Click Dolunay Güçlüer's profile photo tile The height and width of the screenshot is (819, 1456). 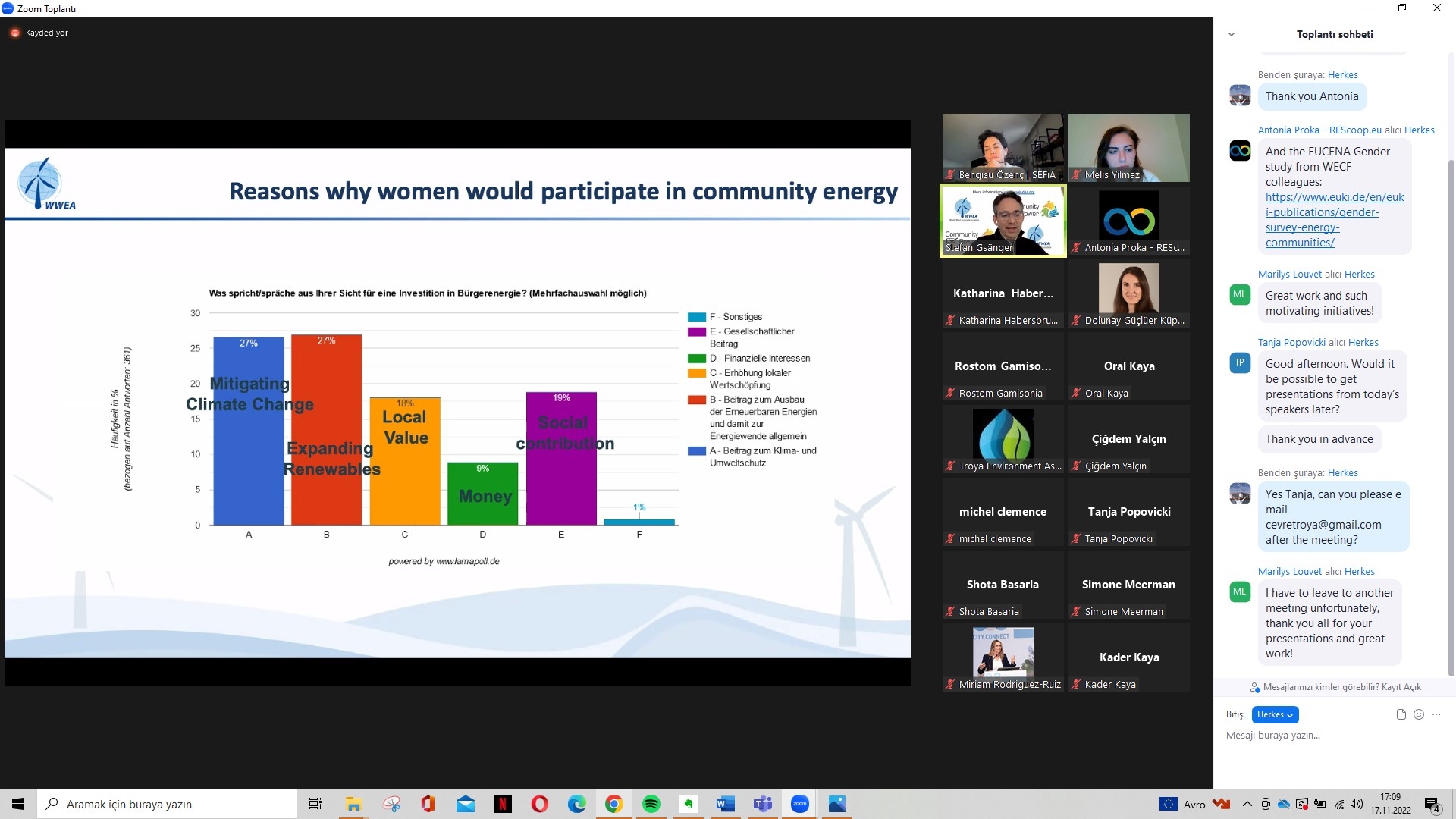[1128, 293]
